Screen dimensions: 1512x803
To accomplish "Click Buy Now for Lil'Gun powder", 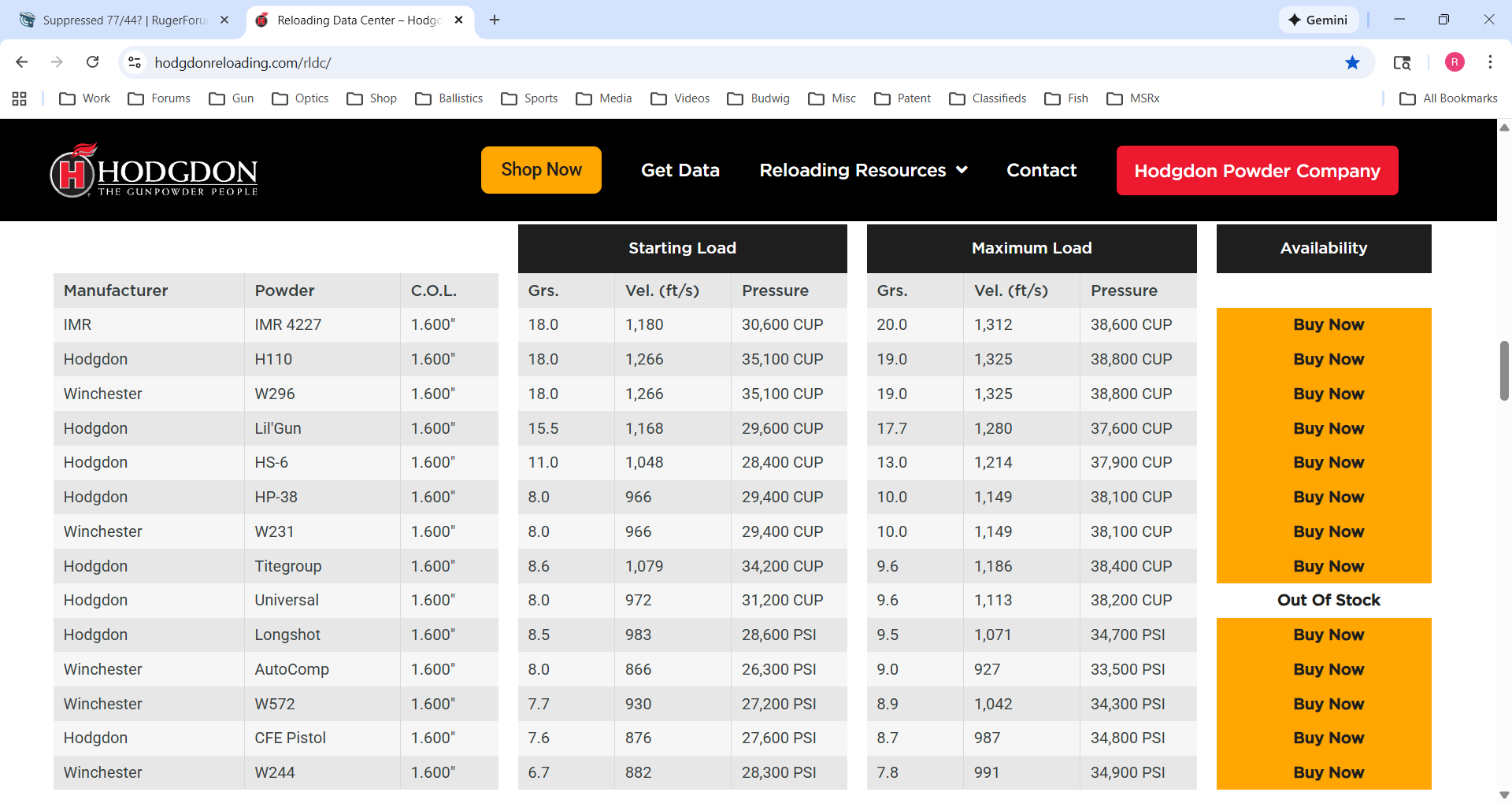I will (1328, 429).
